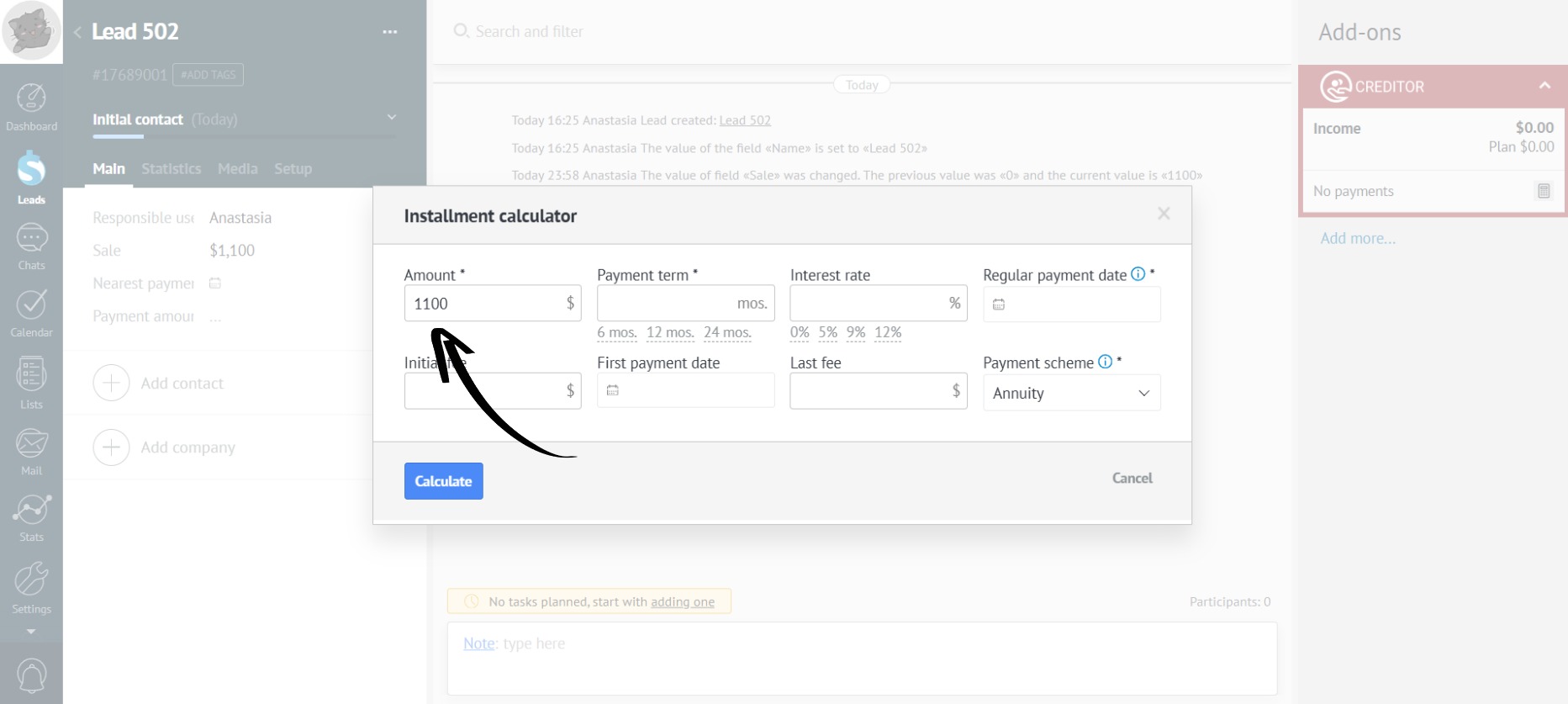Go to the Calendar sidebar icon
This screenshot has height=704, width=1568.
pyautogui.click(x=31, y=312)
